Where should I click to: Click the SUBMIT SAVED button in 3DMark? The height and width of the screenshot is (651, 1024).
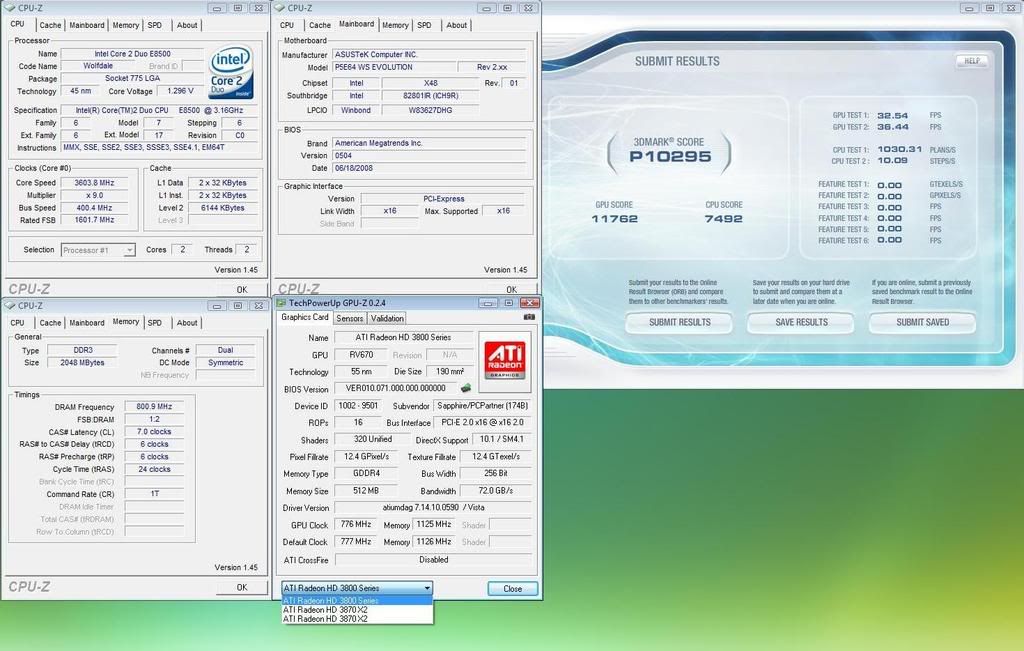tap(922, 323)
